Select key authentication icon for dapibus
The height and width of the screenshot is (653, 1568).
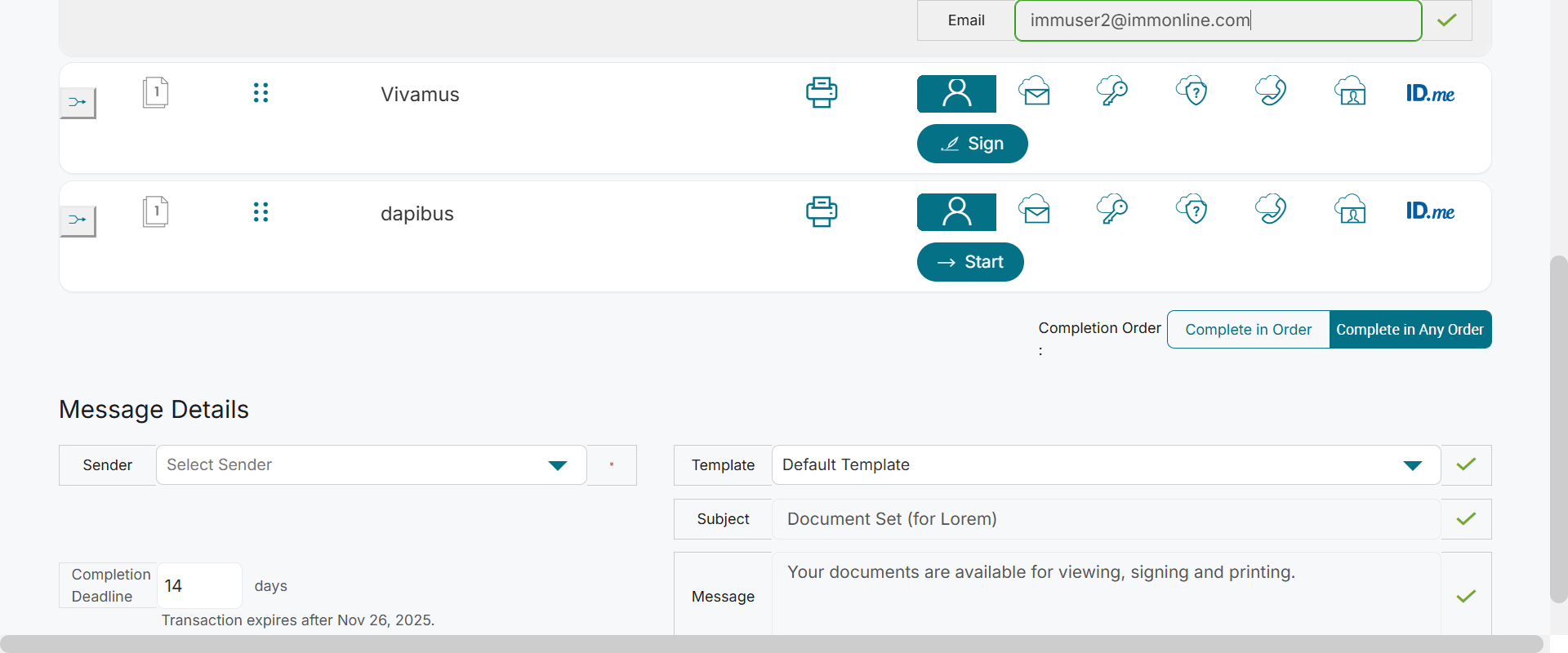(1112, 210)
